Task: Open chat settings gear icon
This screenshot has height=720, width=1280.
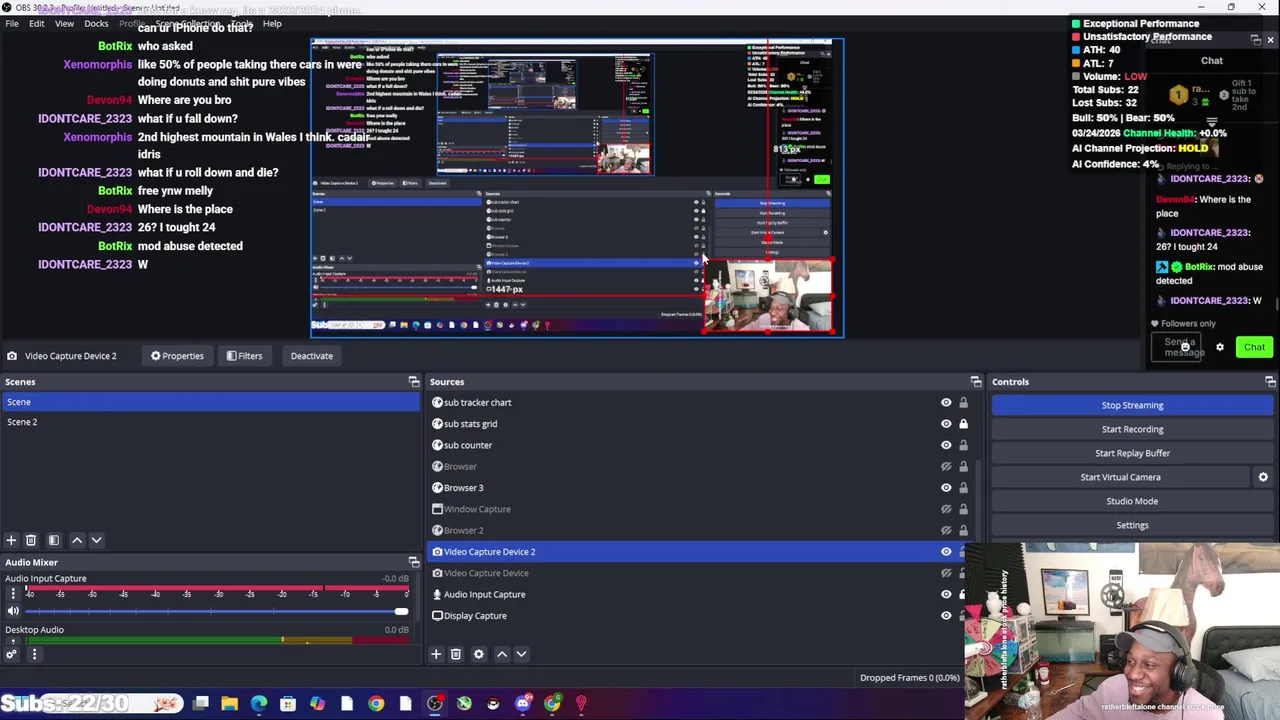Action: pyautogui.click(x=1220, y=347)
